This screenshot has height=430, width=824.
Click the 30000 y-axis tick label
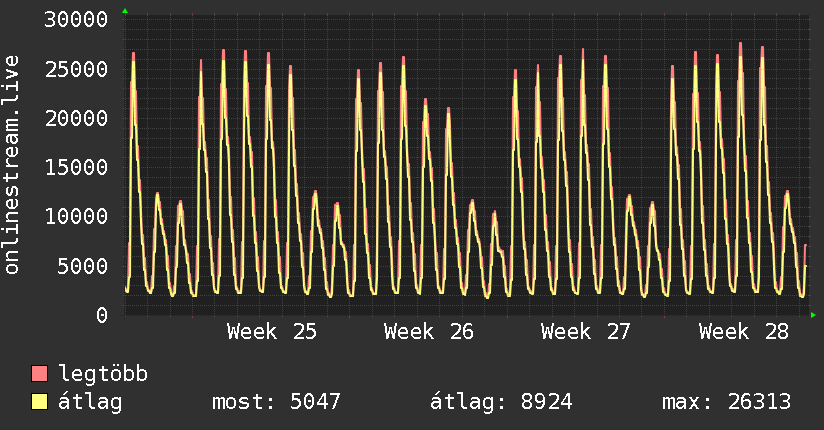(76, 20)
